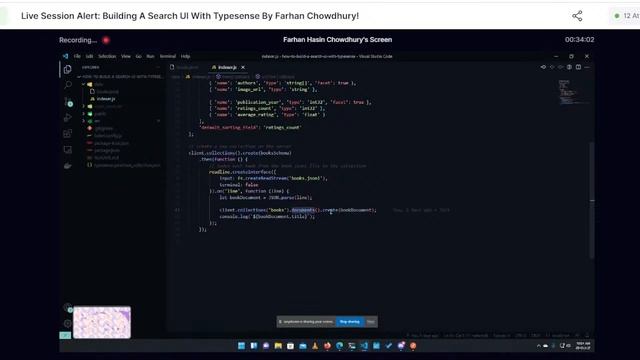Click the 'Live Session Alert' page title
The image size is (640, 360).
coord(190,16)
